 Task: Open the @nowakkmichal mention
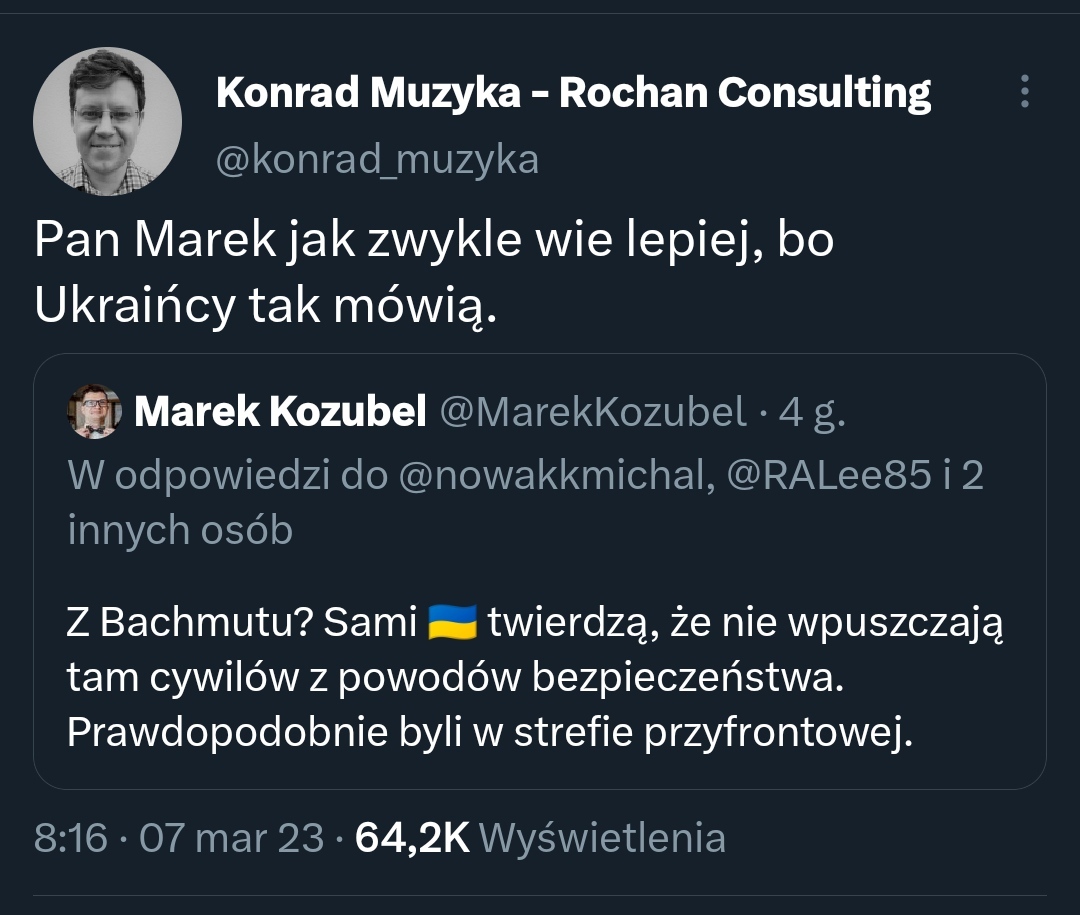click(x=554, y=475)
